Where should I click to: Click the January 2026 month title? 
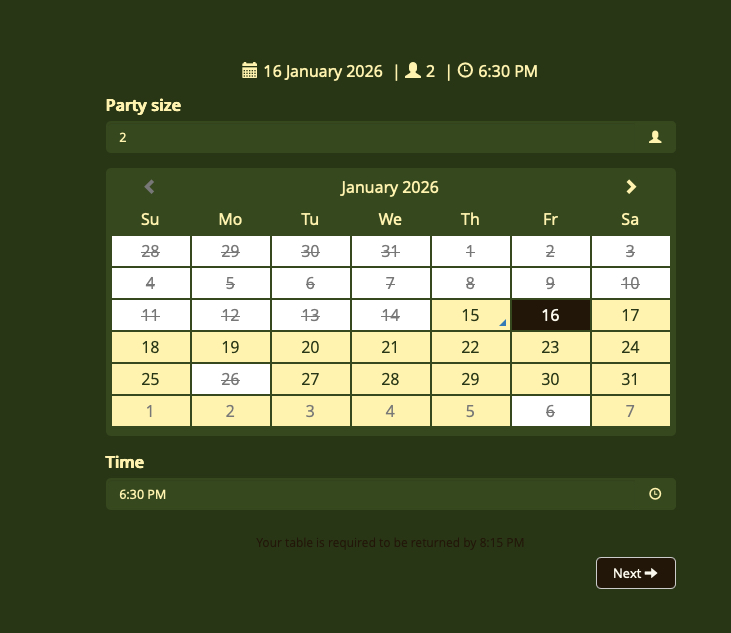[x=390, y=187]
